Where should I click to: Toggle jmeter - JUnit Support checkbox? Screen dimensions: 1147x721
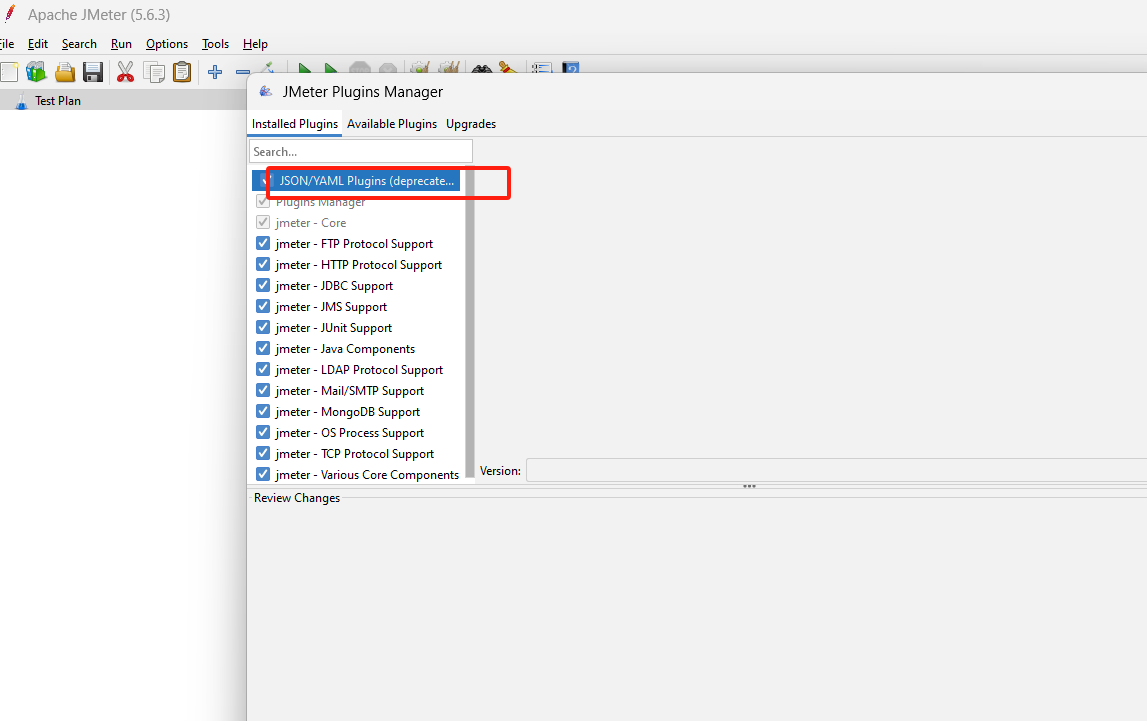click(x=263, y=328)
